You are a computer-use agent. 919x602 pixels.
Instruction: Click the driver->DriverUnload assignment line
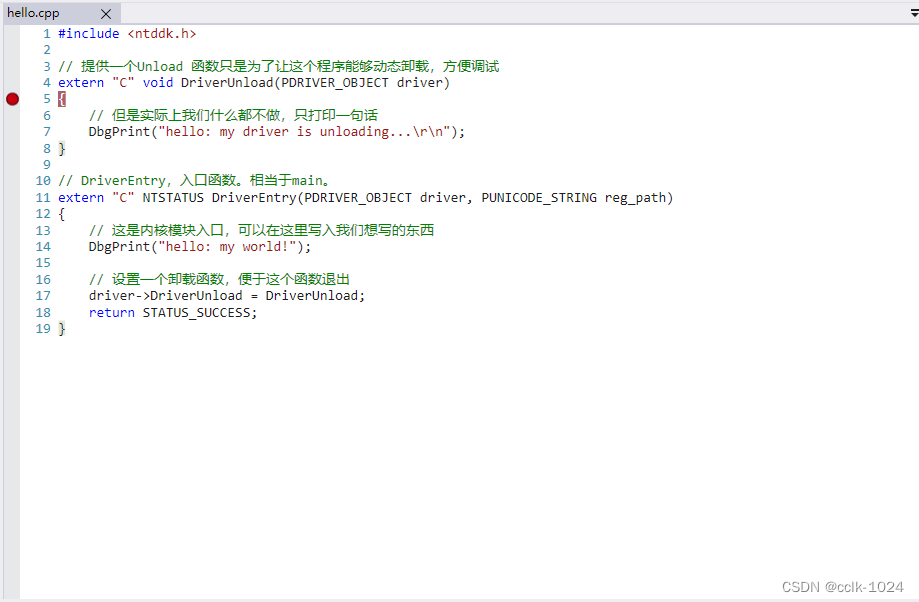click(x=227, y=295)
